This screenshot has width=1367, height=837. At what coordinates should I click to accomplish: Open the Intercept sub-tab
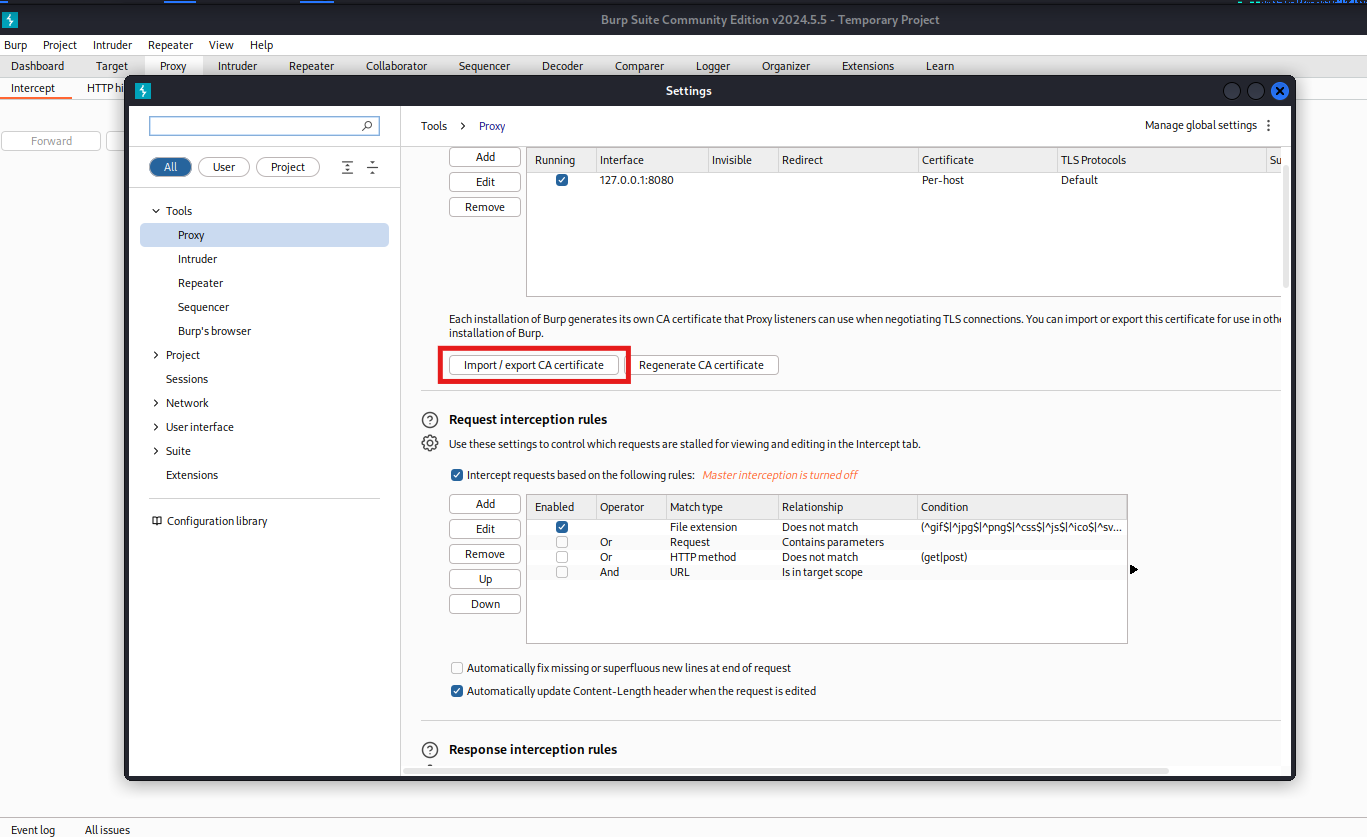33,88
